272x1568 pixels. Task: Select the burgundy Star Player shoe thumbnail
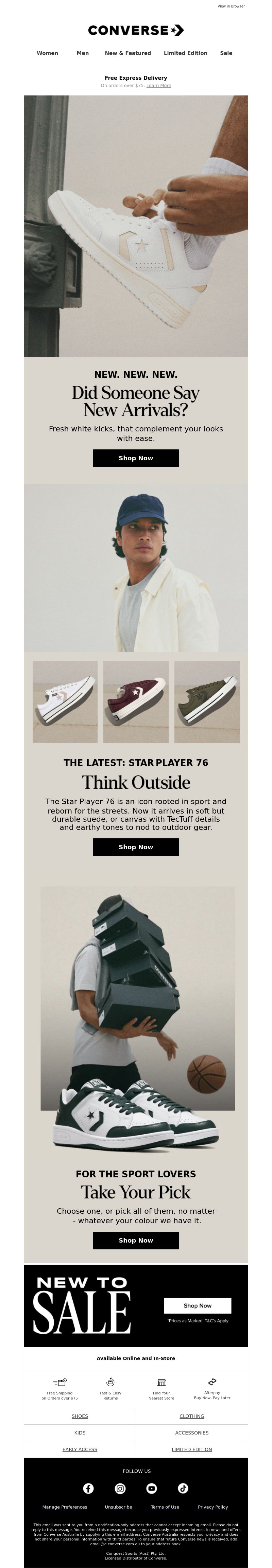tap(136, 702)
